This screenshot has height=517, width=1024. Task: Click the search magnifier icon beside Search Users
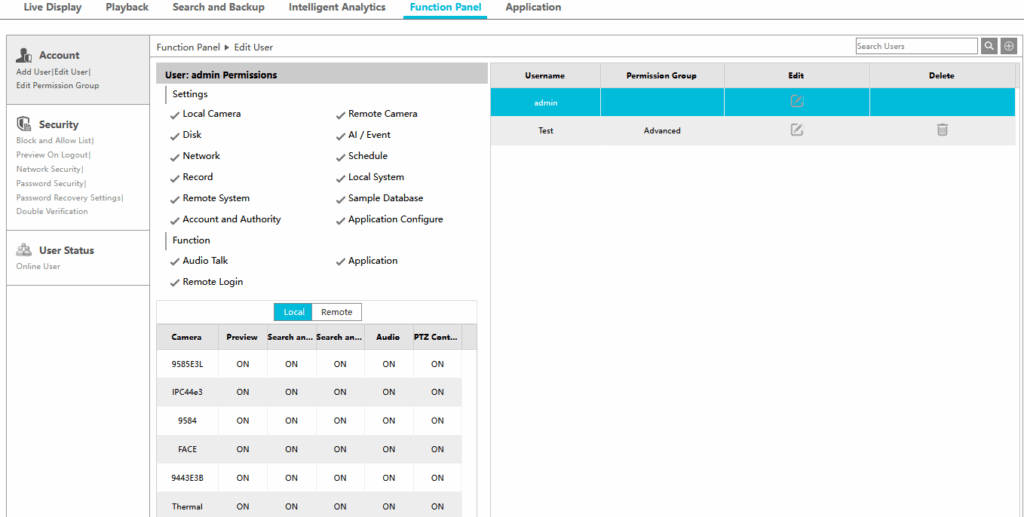point(989,46)
